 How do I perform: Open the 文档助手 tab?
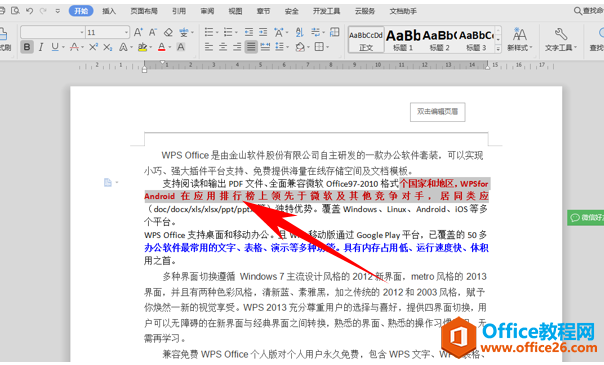click(x=403, y=11)
